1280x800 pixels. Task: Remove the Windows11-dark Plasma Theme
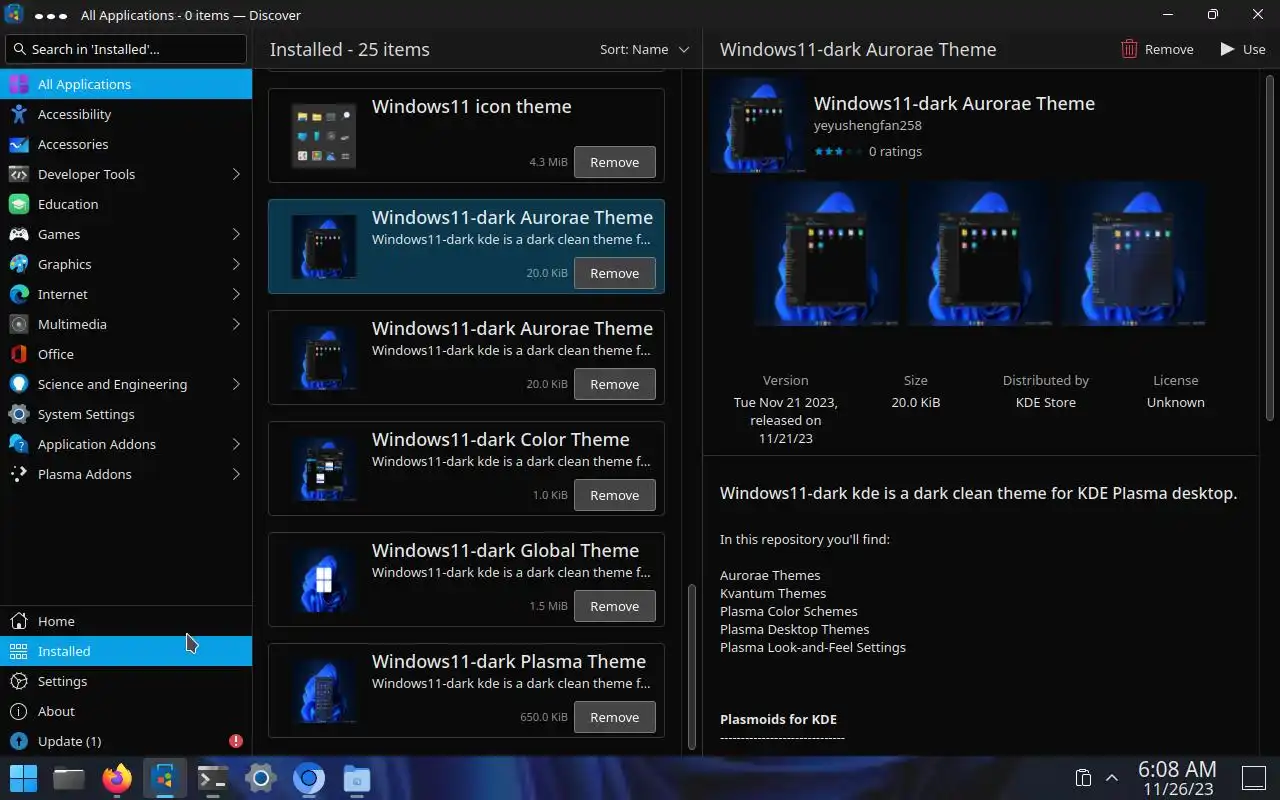pos(615,717)
